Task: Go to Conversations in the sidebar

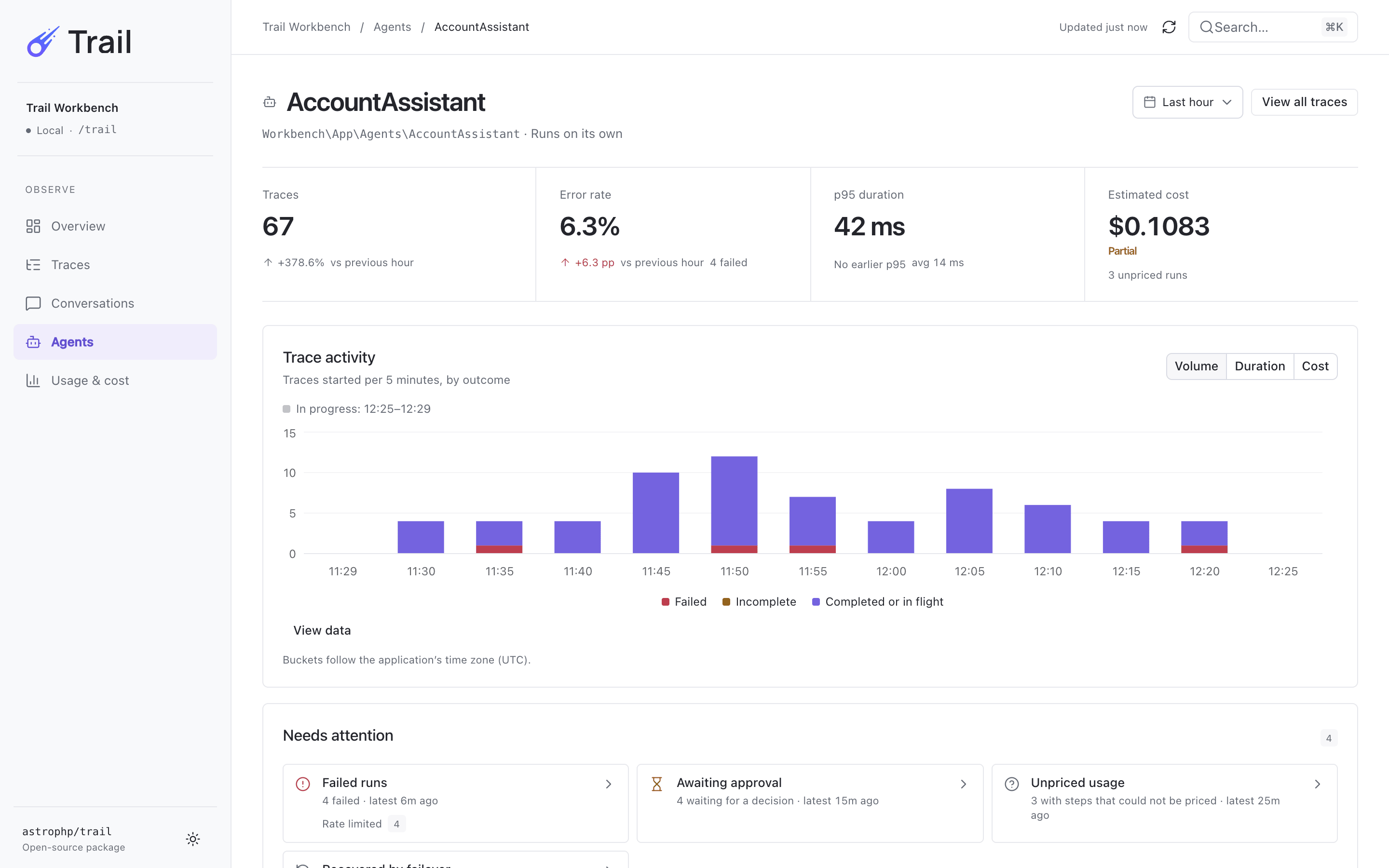Action: point(115,303)
